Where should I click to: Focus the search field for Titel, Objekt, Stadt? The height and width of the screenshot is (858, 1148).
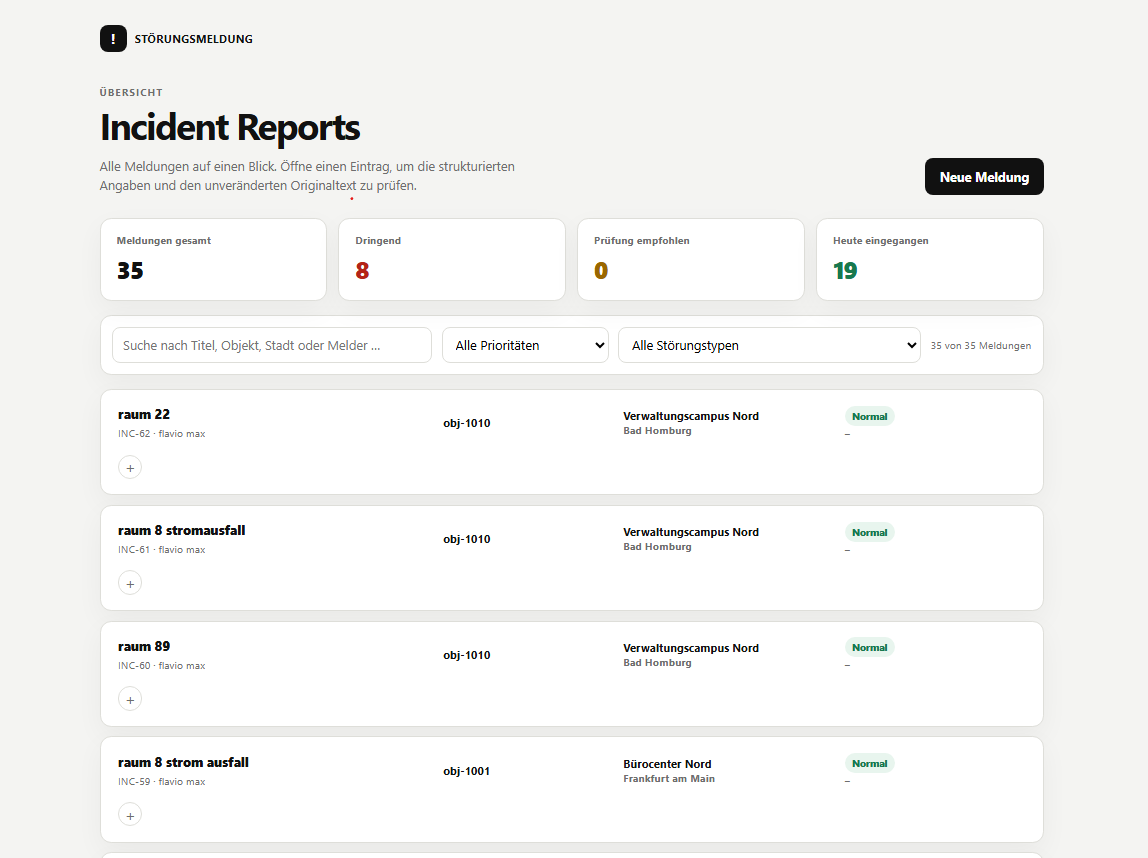(272, 345)
